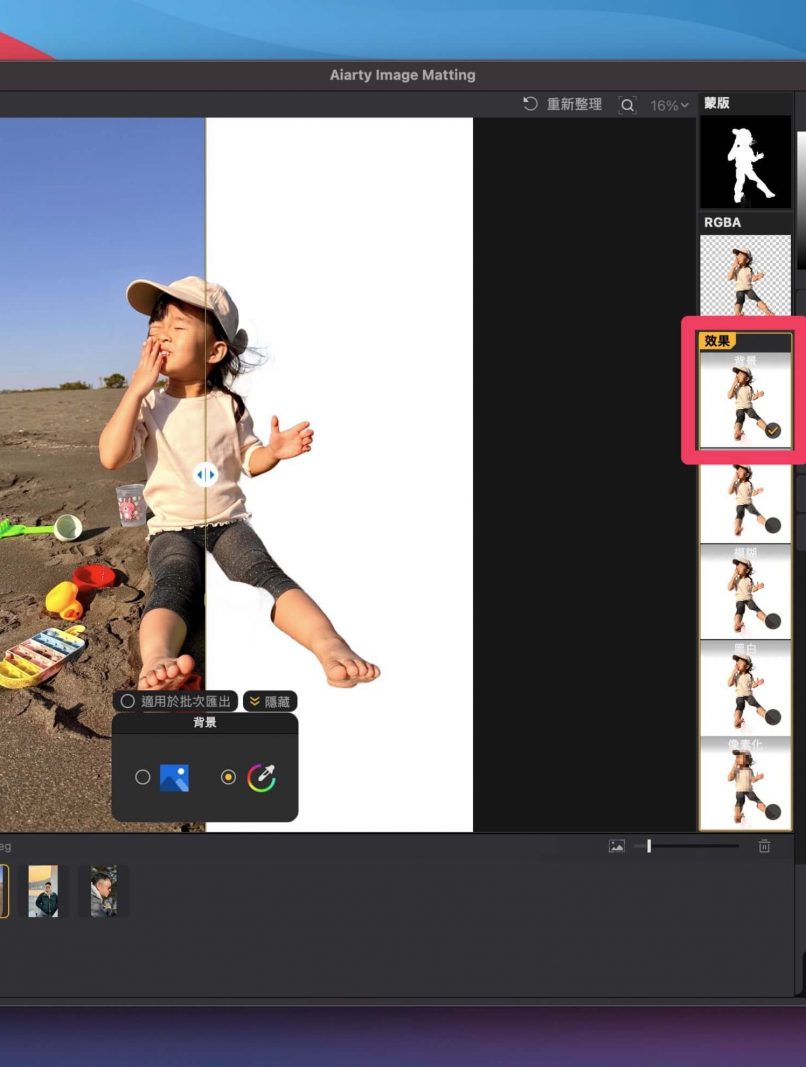Viewport: 806px width, 1067px height.
Task: Open the color picker eyedropper icon
Action: pyautogui.click(x=261, y=777)
